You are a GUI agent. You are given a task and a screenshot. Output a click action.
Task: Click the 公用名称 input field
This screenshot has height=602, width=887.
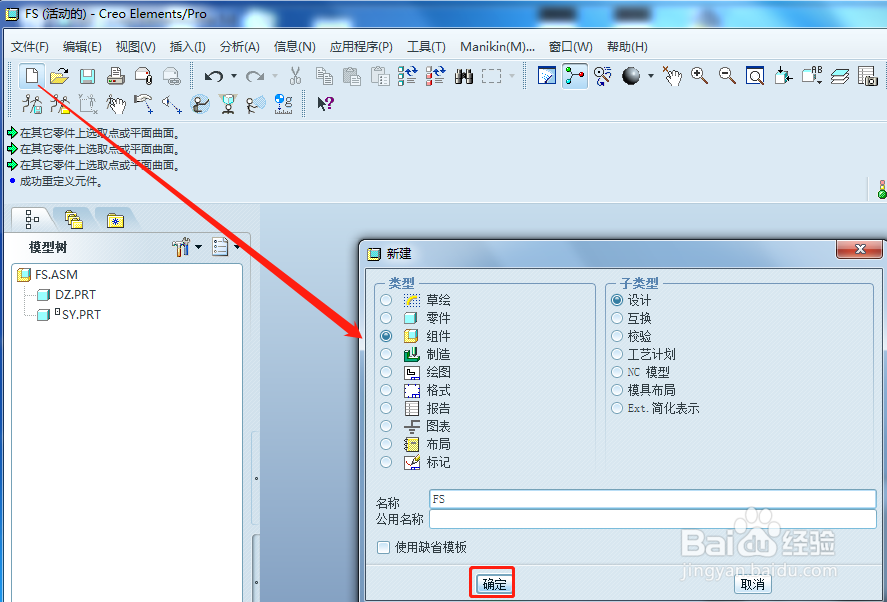coord(653,519)
